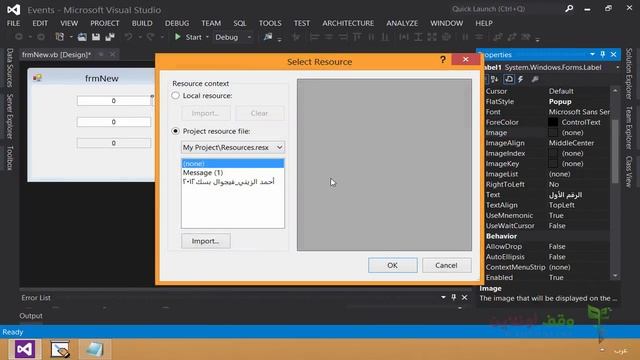Click the Save toolbar icon
This screenshot has width=640, height=360.
click(96, 37)
